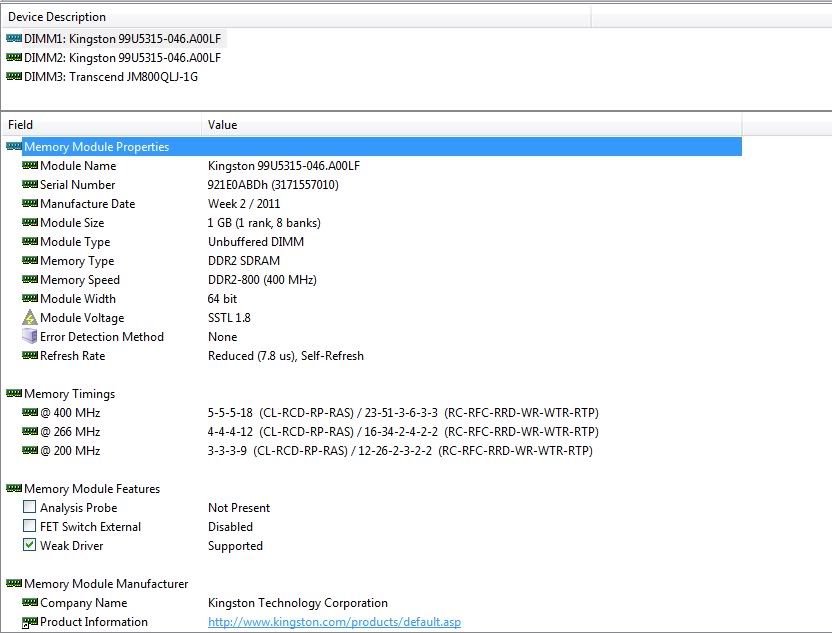Image resolution: width=832 pixels, height=633 pixels.
Task: Click the Memory Type row icon
Action: [x=30, y=261]
